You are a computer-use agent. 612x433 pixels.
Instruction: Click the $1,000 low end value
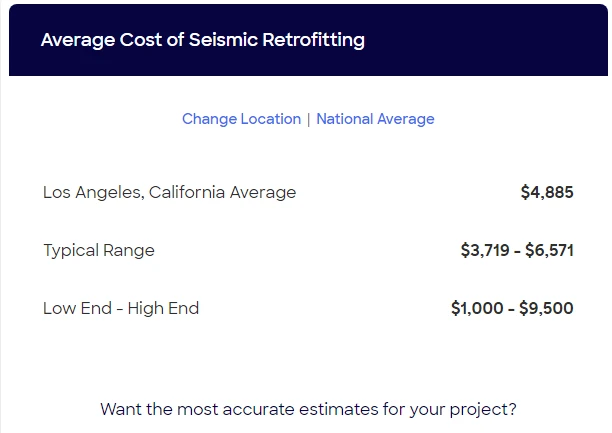tap(475, 308)
